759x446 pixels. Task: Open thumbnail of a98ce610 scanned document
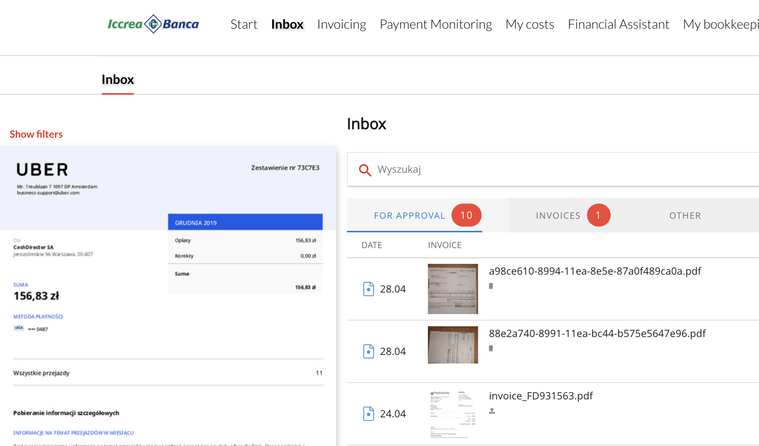(x=453, y=289)
